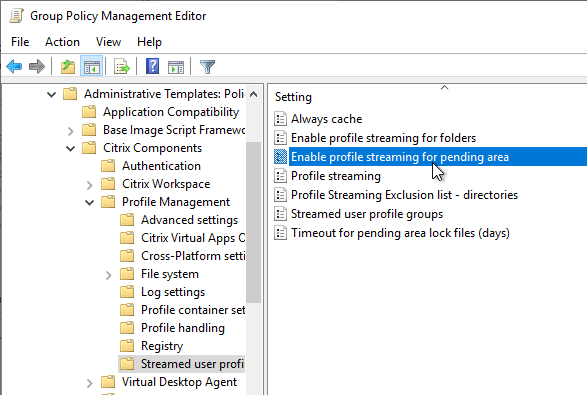This screenshot has height=395, width=587.
Task: Open the File menu
Action: pos(20,42)
